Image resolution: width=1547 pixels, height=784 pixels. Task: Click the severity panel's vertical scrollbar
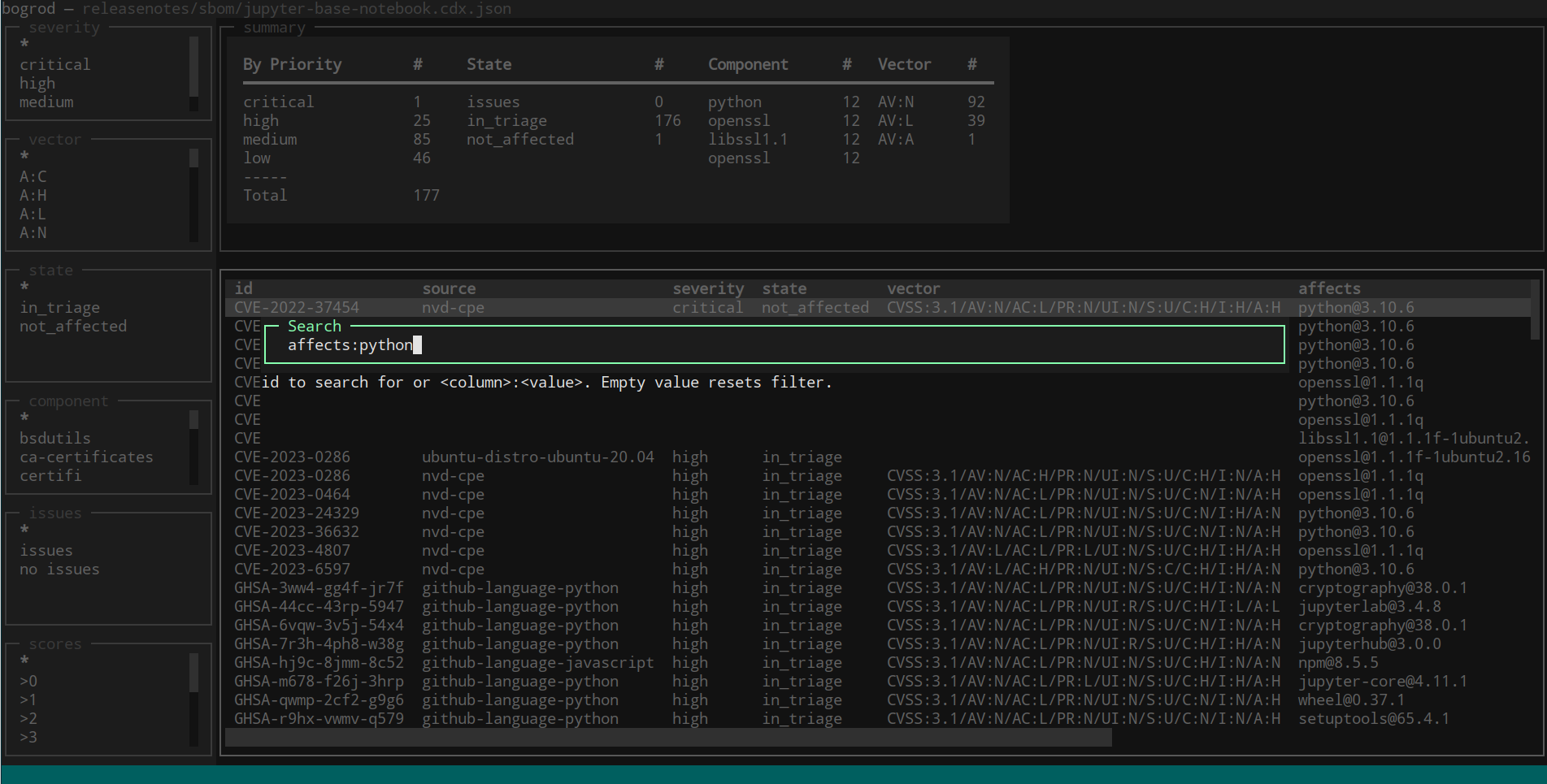coord(193,73)
